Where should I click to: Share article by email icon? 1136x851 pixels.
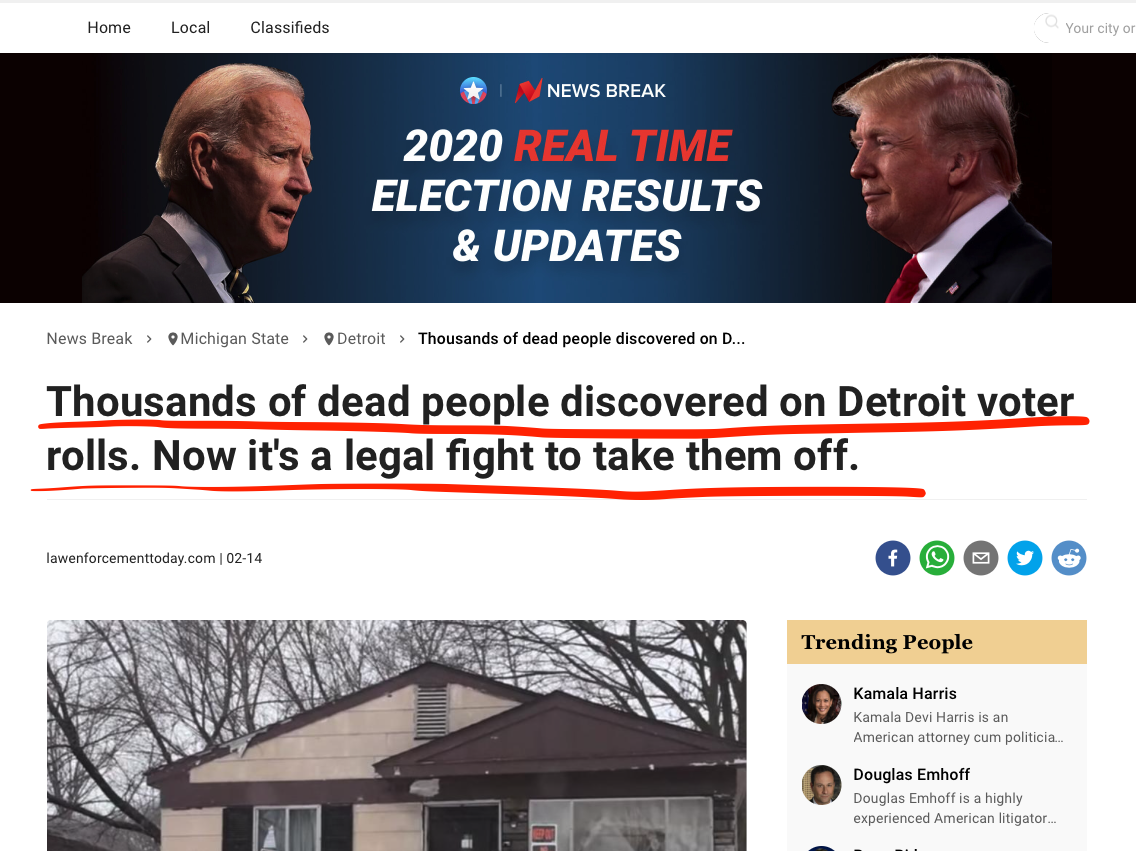pos(981,558)
